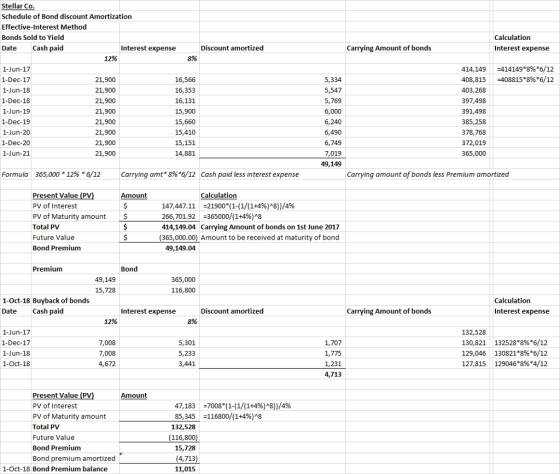Select Bond Premium amount 49,149.04
560x474 pixels.
point(180,248)
